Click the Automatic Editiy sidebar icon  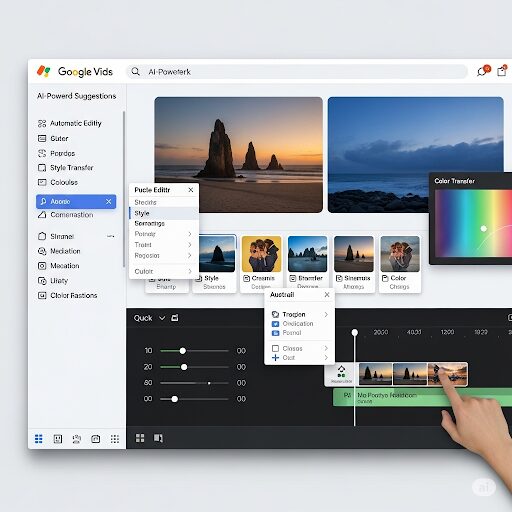tap(42, 123)
